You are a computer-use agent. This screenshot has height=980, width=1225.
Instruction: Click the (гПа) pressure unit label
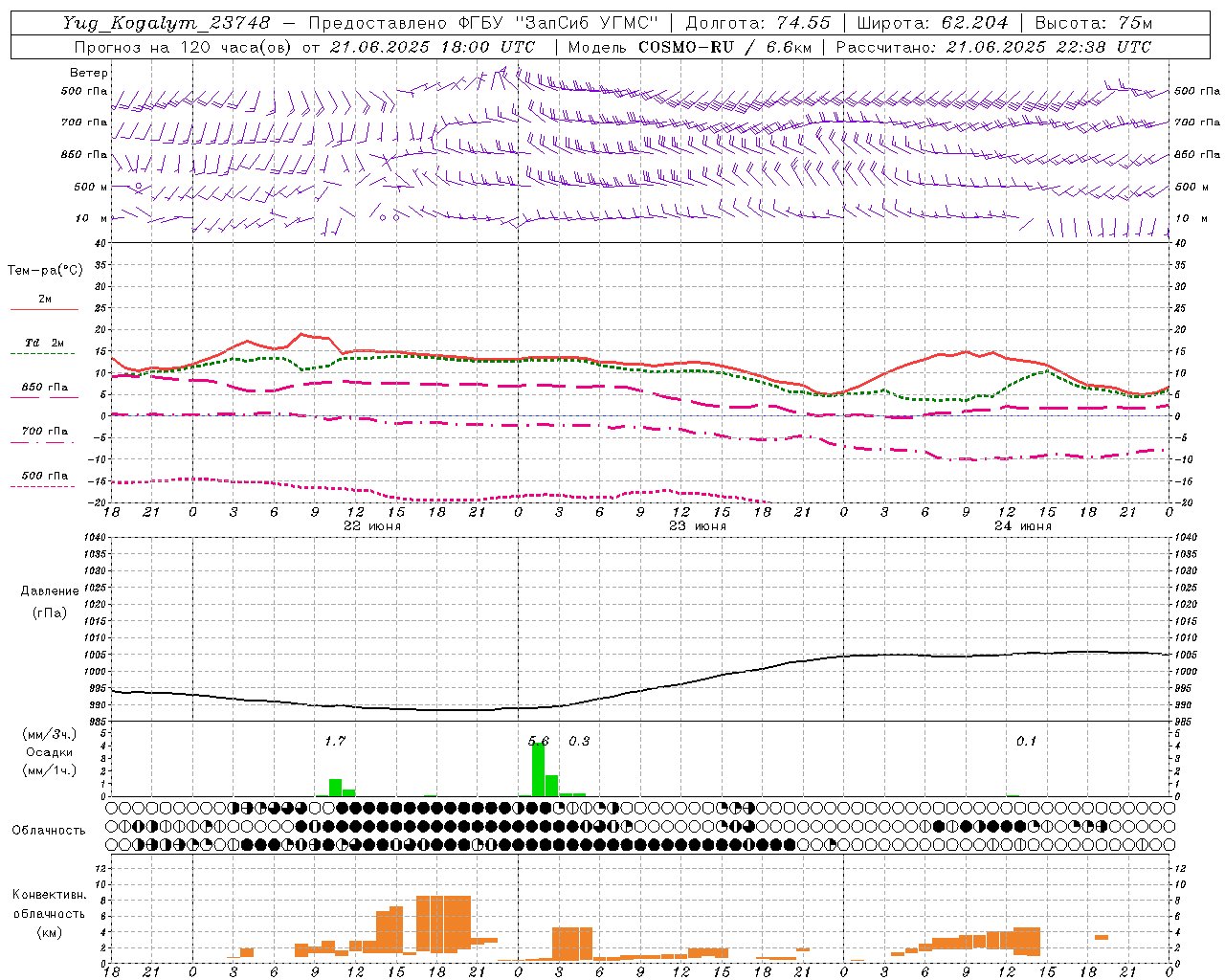tap(50, 613)
